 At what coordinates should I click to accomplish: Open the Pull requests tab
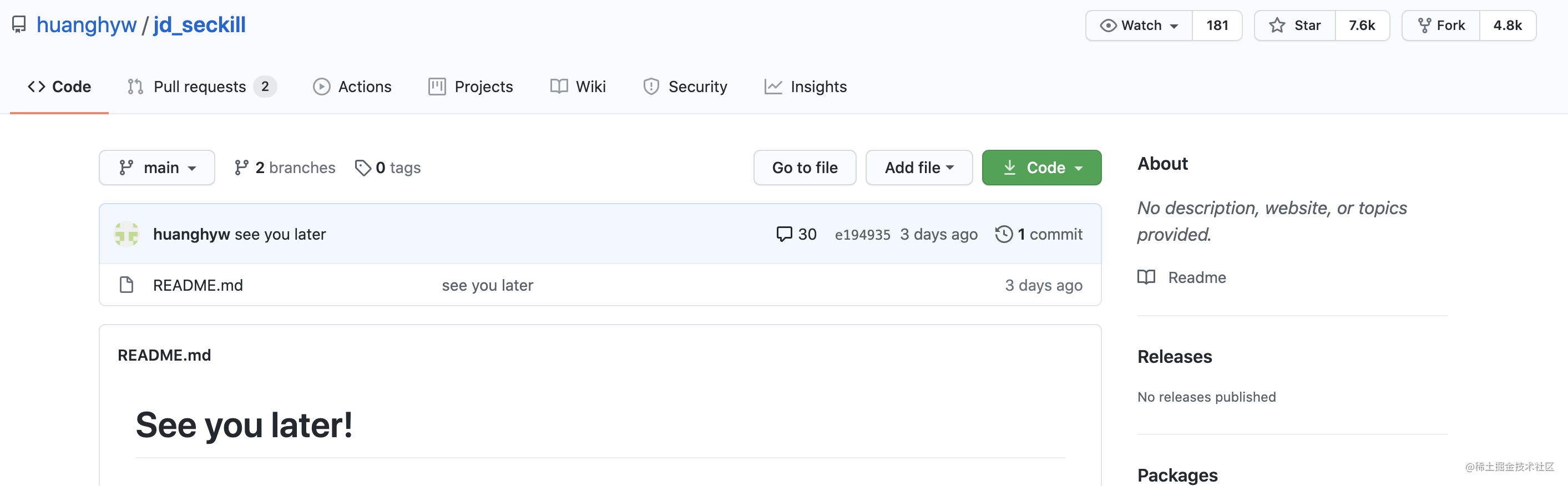click(201, 87)
